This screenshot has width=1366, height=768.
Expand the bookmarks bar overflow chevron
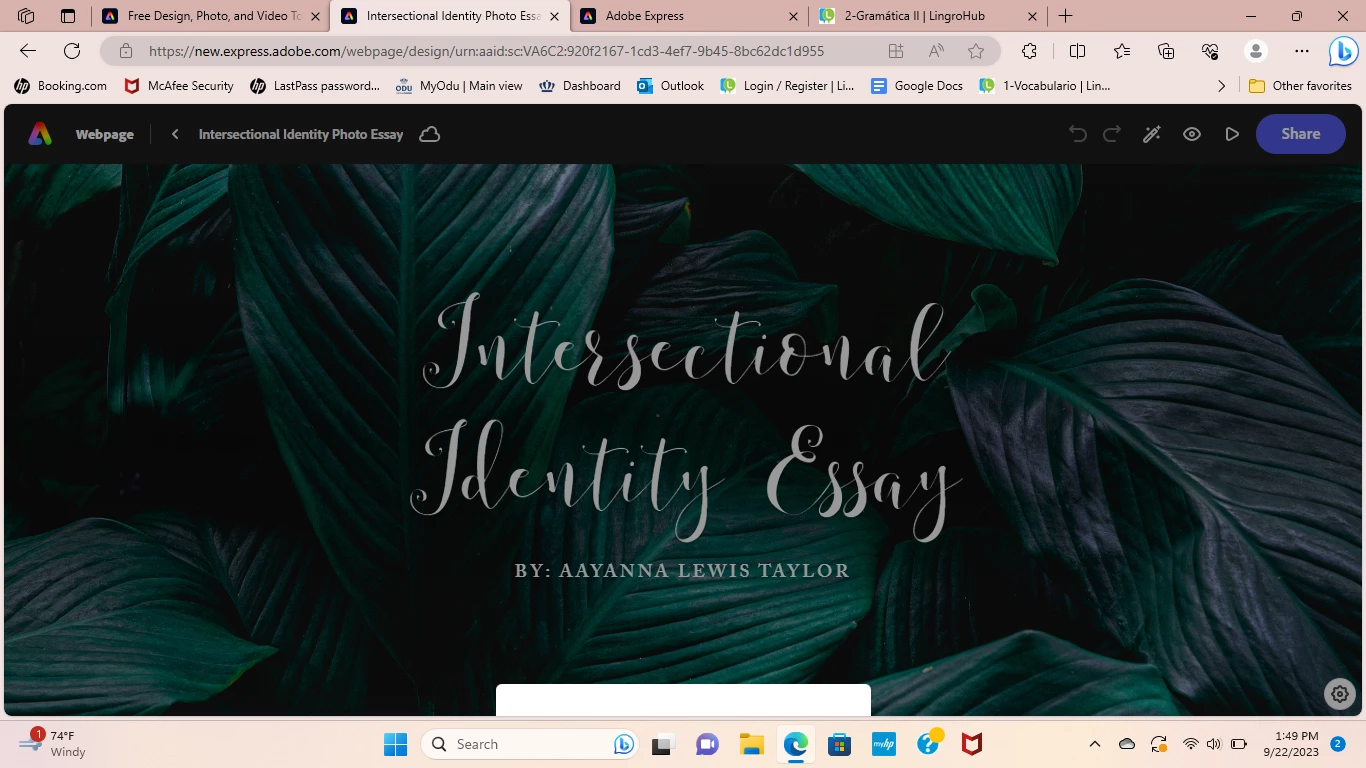pos(1221,86)
